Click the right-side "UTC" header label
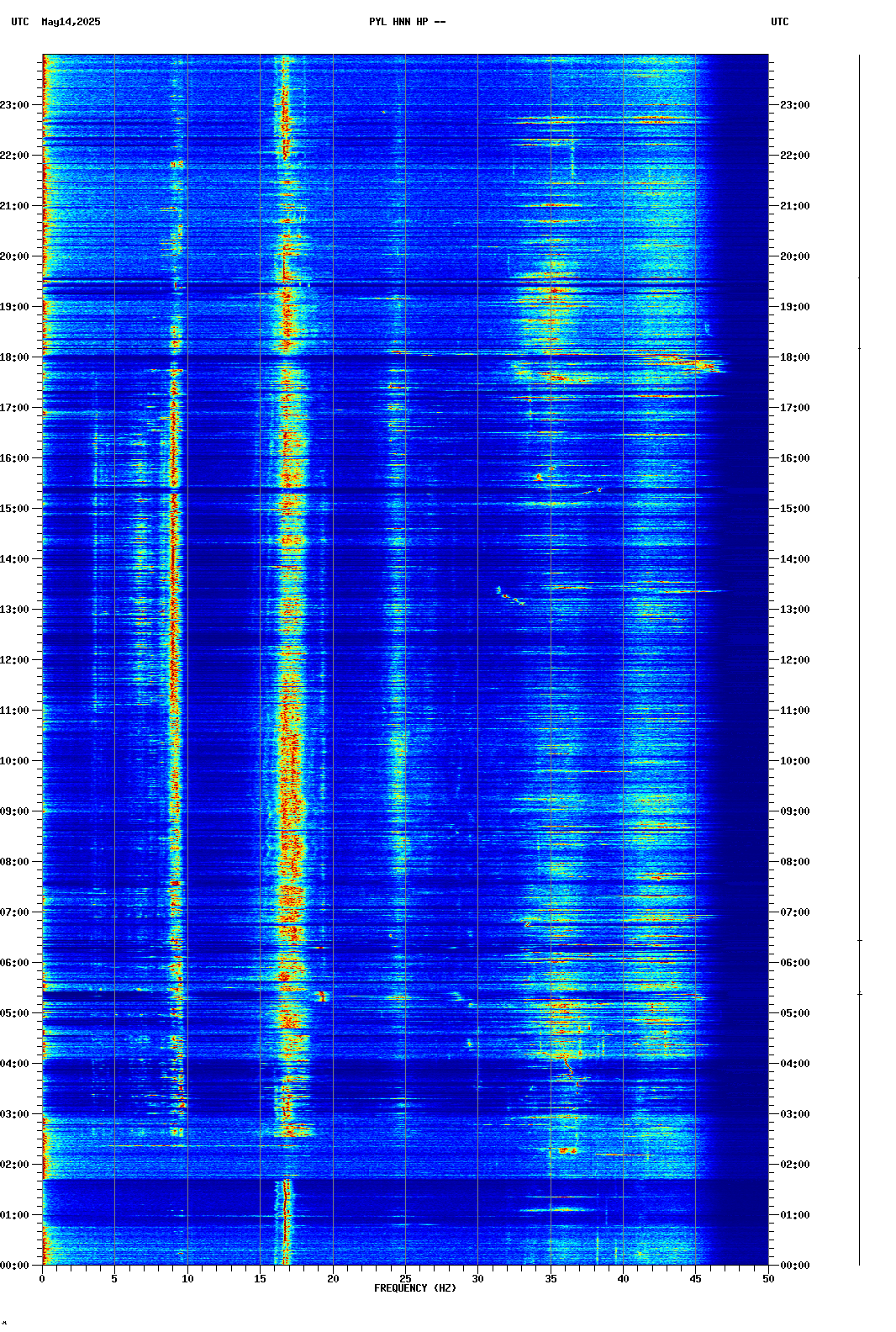Viewport: 896px width, 1332px height. pos(780,22)
